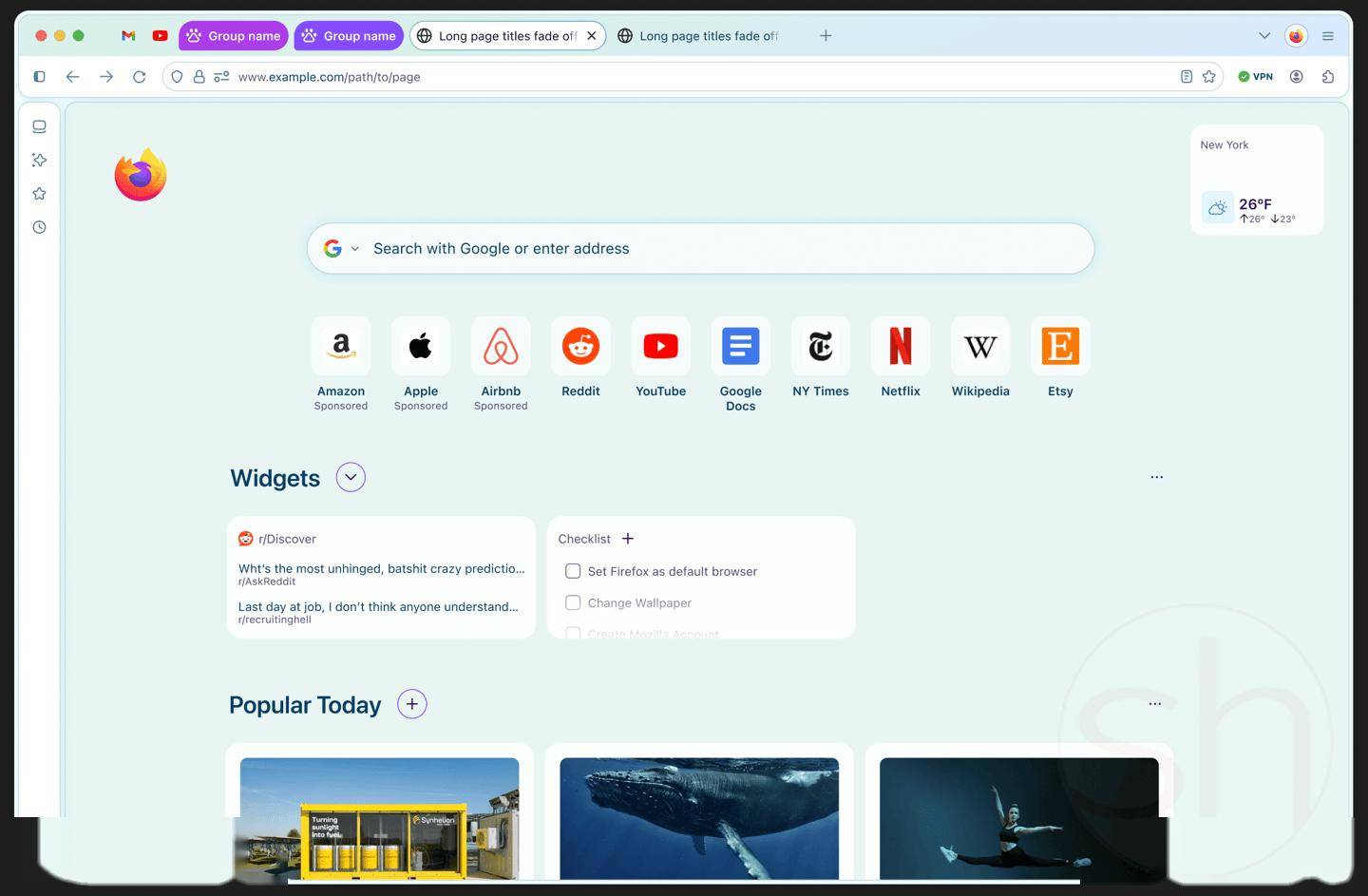Open the Google search engine dropdown
Viewport: 1368px width, 896px height.
[341, 249]
